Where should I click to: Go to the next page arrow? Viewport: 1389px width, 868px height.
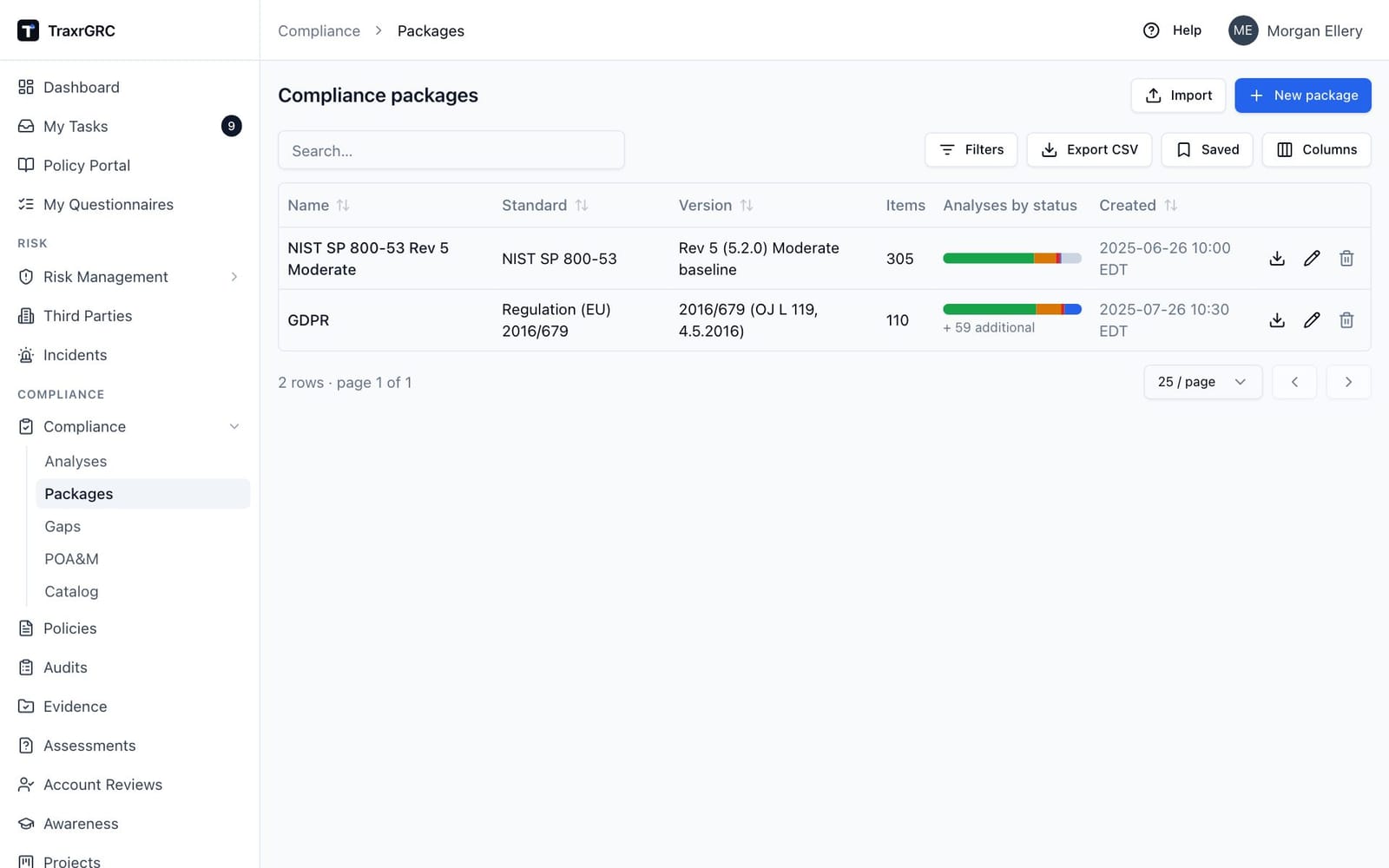1348,382
